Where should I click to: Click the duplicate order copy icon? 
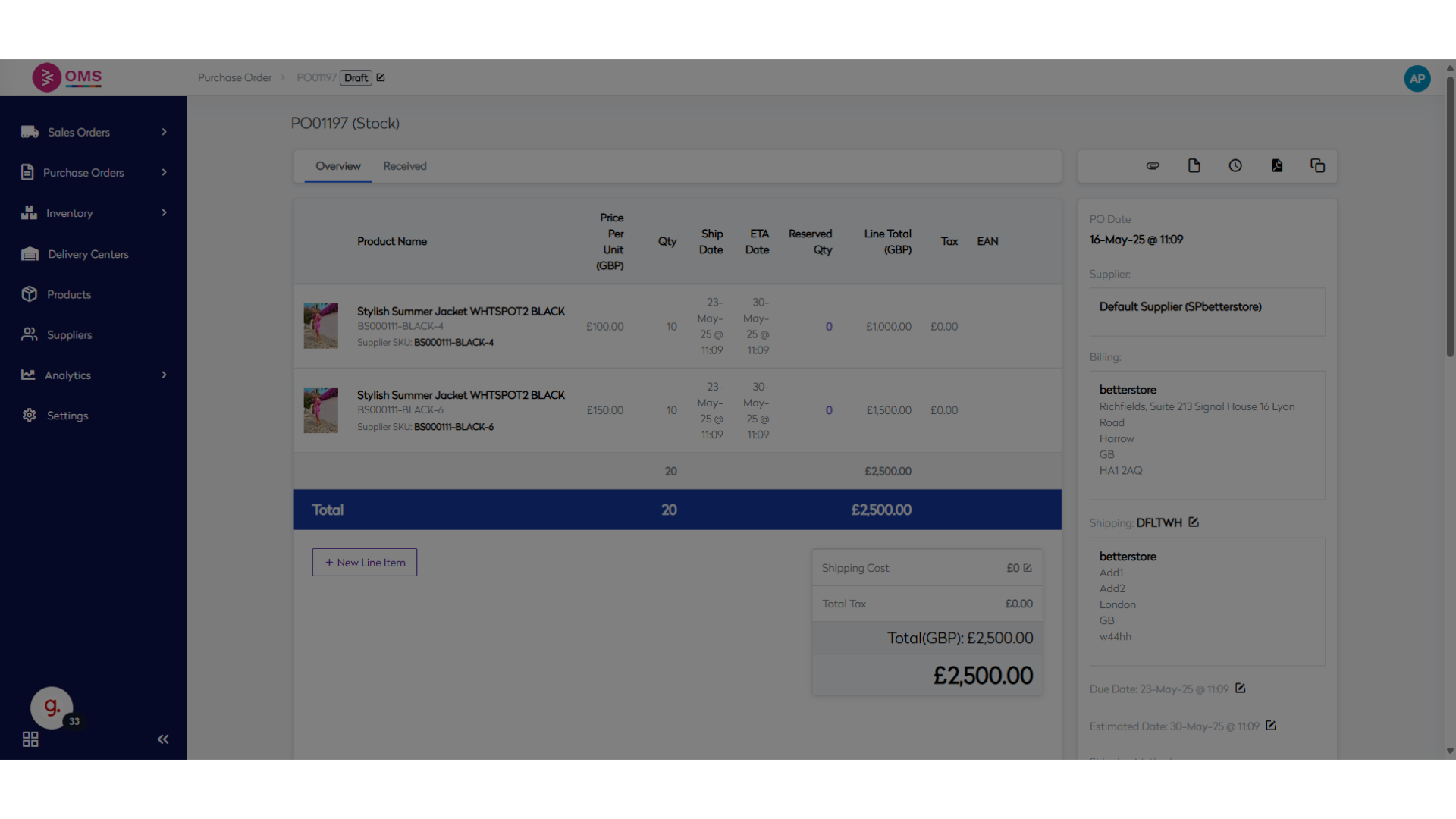tap(1318, 166)
